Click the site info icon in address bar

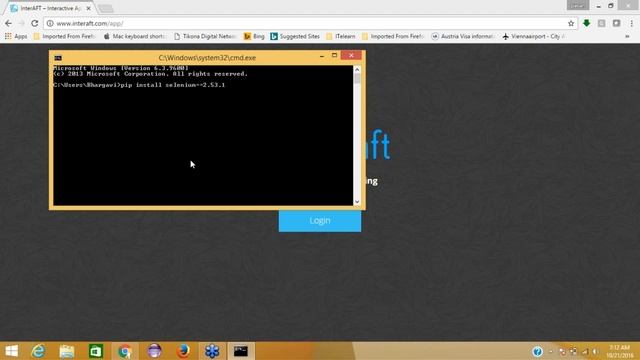tap(50, 24)
